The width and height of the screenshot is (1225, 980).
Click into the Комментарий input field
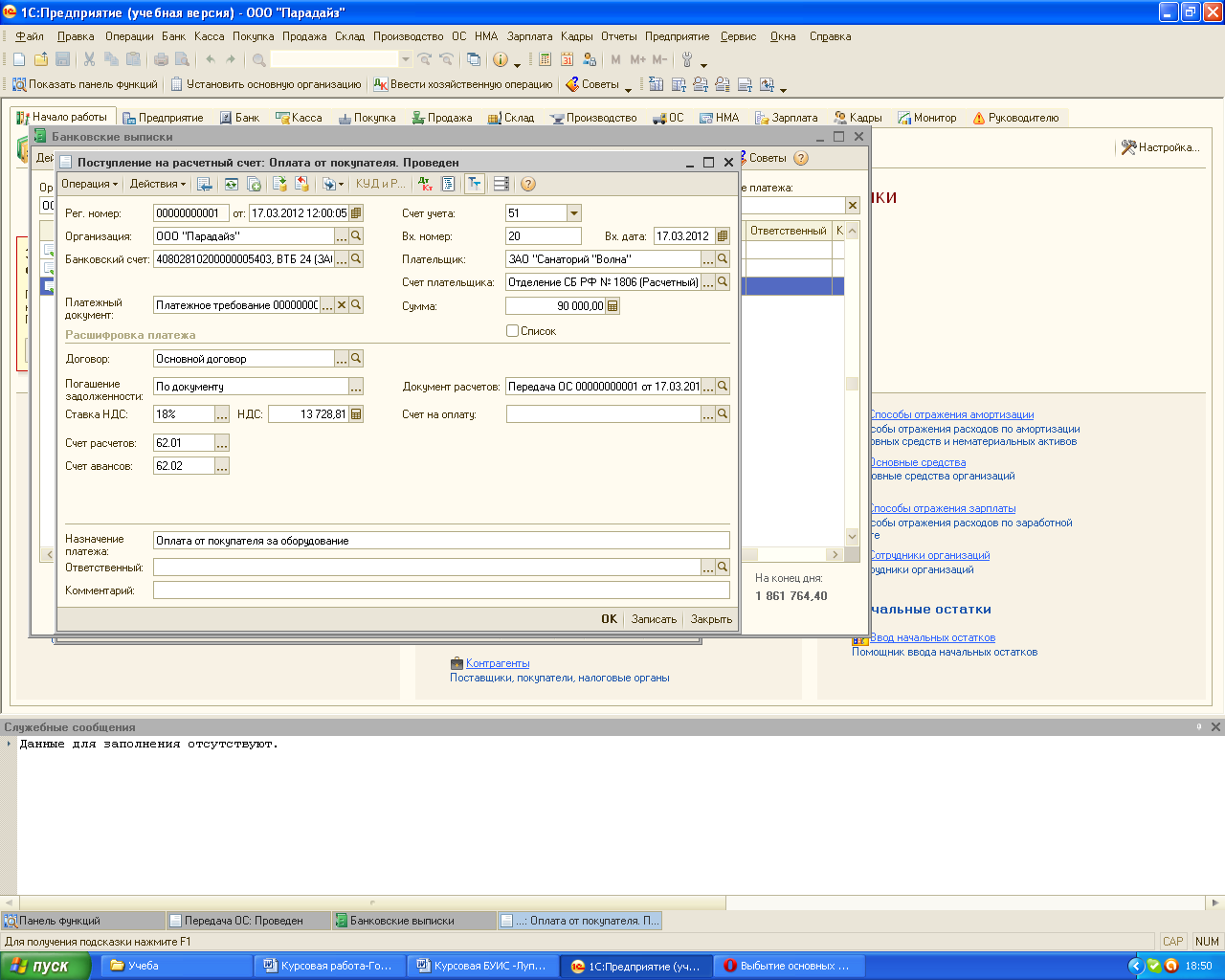pos(440,590)
